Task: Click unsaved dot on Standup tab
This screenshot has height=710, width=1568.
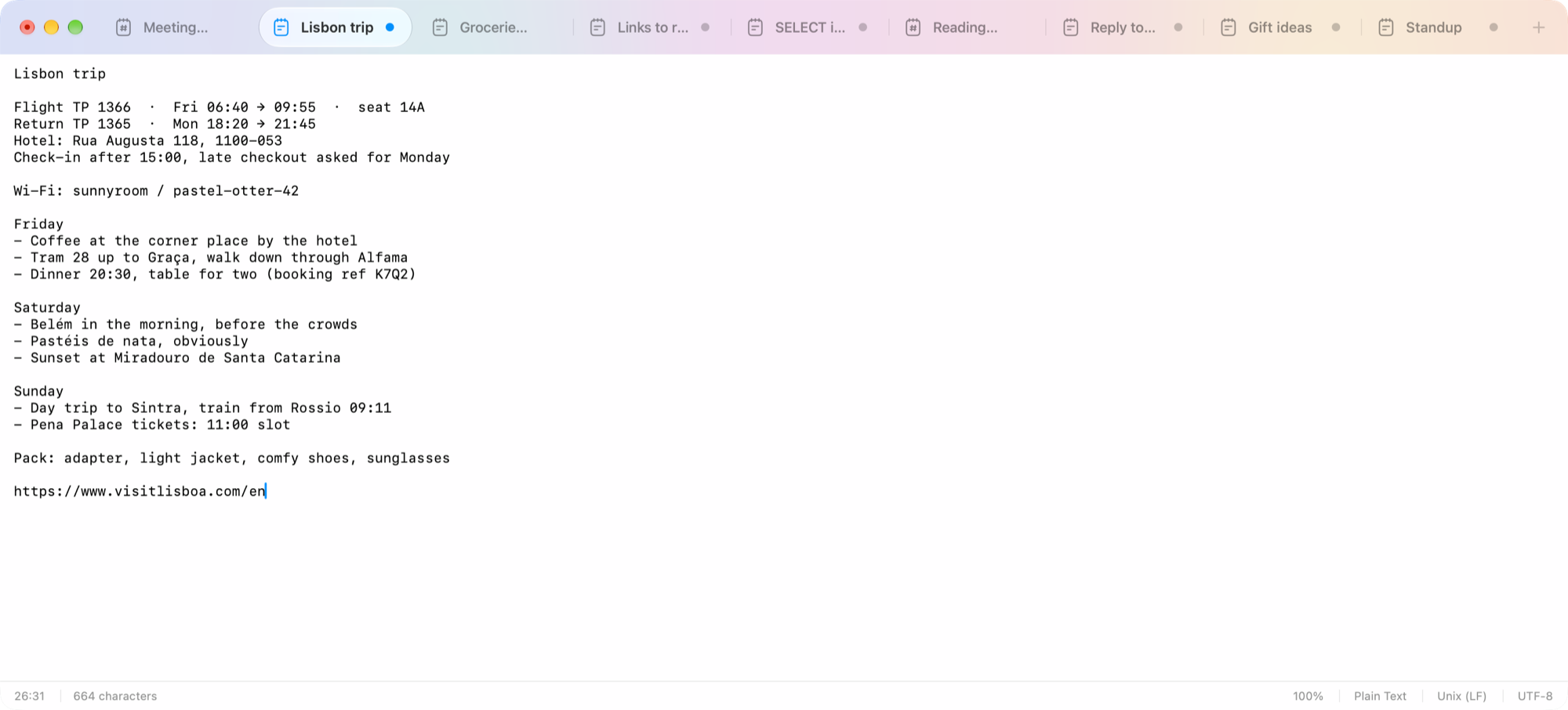Action: click(x=1494, y=27)
